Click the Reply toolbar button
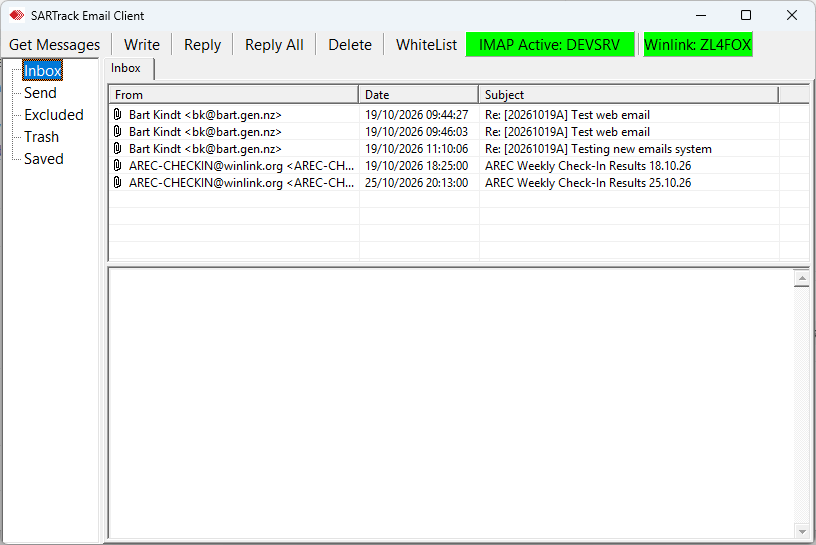This screenshot has width=816, height=545. pos(202,45)
